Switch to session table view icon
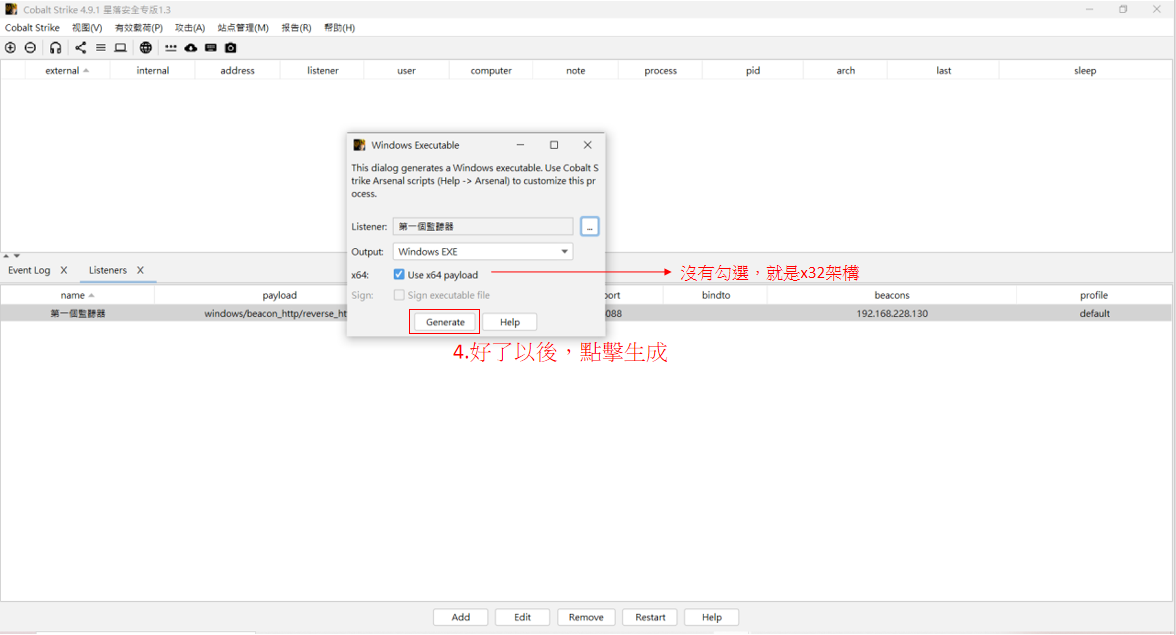This screenshot has width=1176, height=635. coord(100,48)
